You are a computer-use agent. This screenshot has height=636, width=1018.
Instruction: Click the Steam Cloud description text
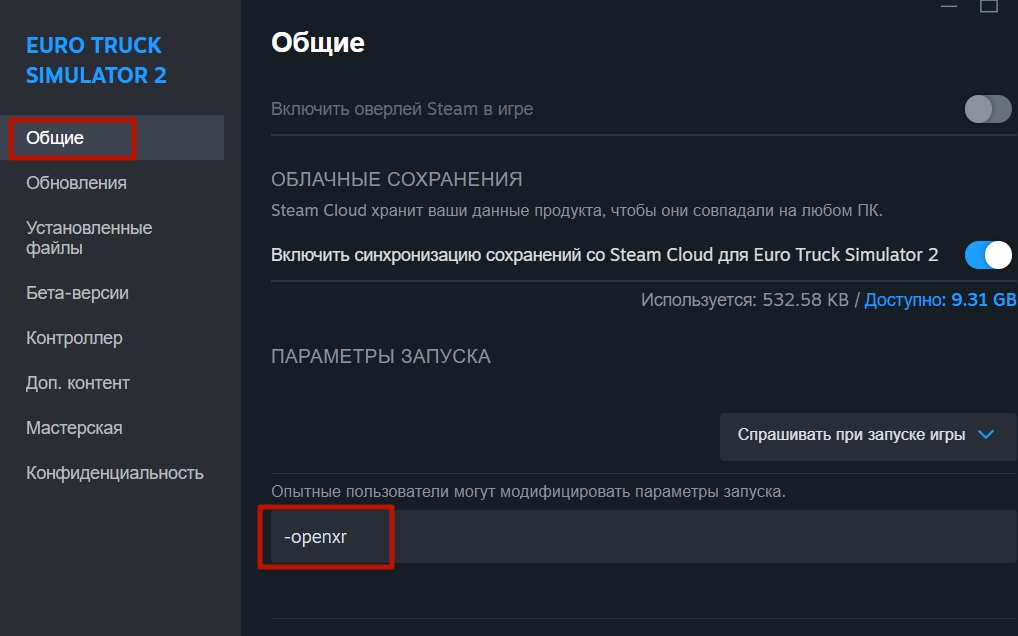pos(577,211)
